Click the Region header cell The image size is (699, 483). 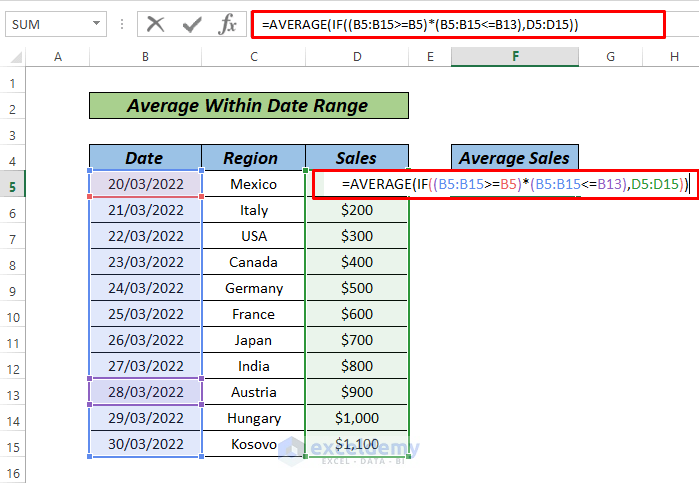[251, 158]
